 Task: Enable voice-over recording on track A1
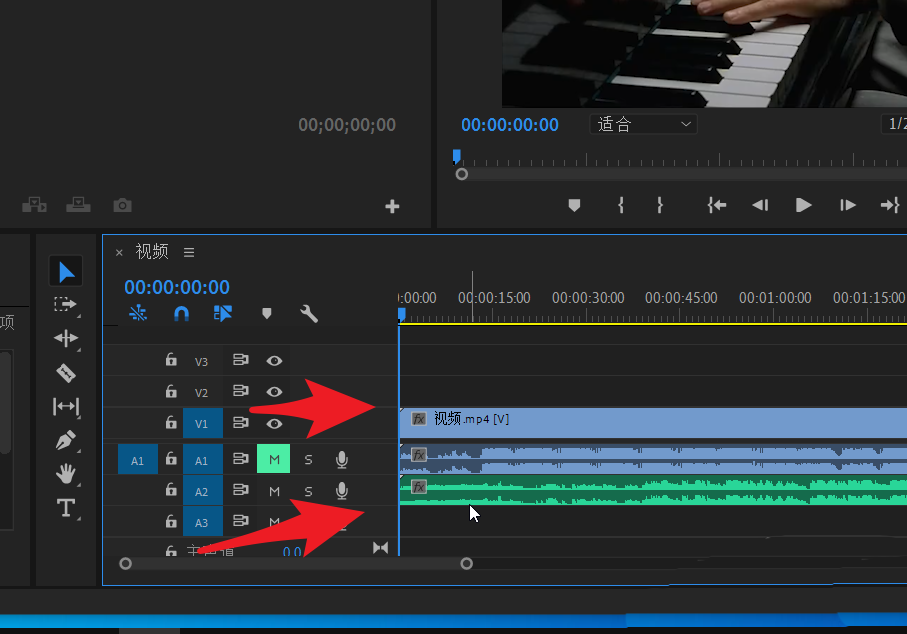(x=341, y=458)
